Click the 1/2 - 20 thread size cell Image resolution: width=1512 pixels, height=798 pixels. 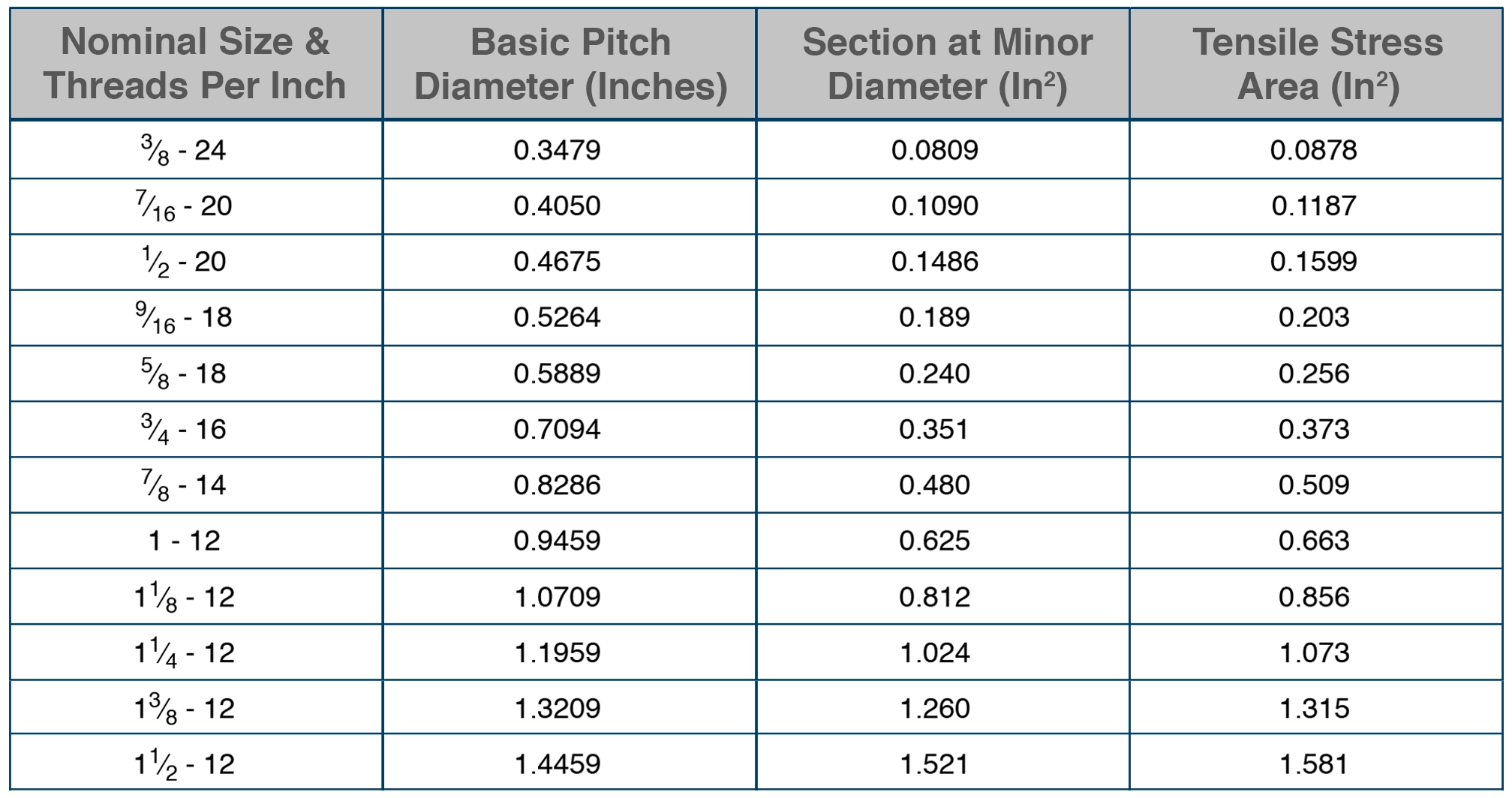(x=184, y=262)
